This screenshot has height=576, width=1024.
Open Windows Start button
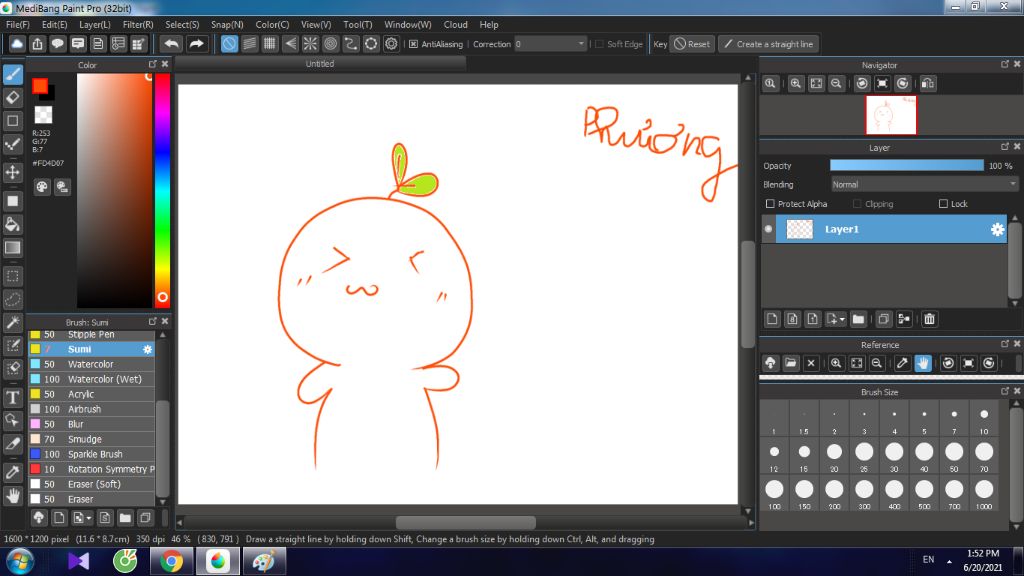point(20,562)
